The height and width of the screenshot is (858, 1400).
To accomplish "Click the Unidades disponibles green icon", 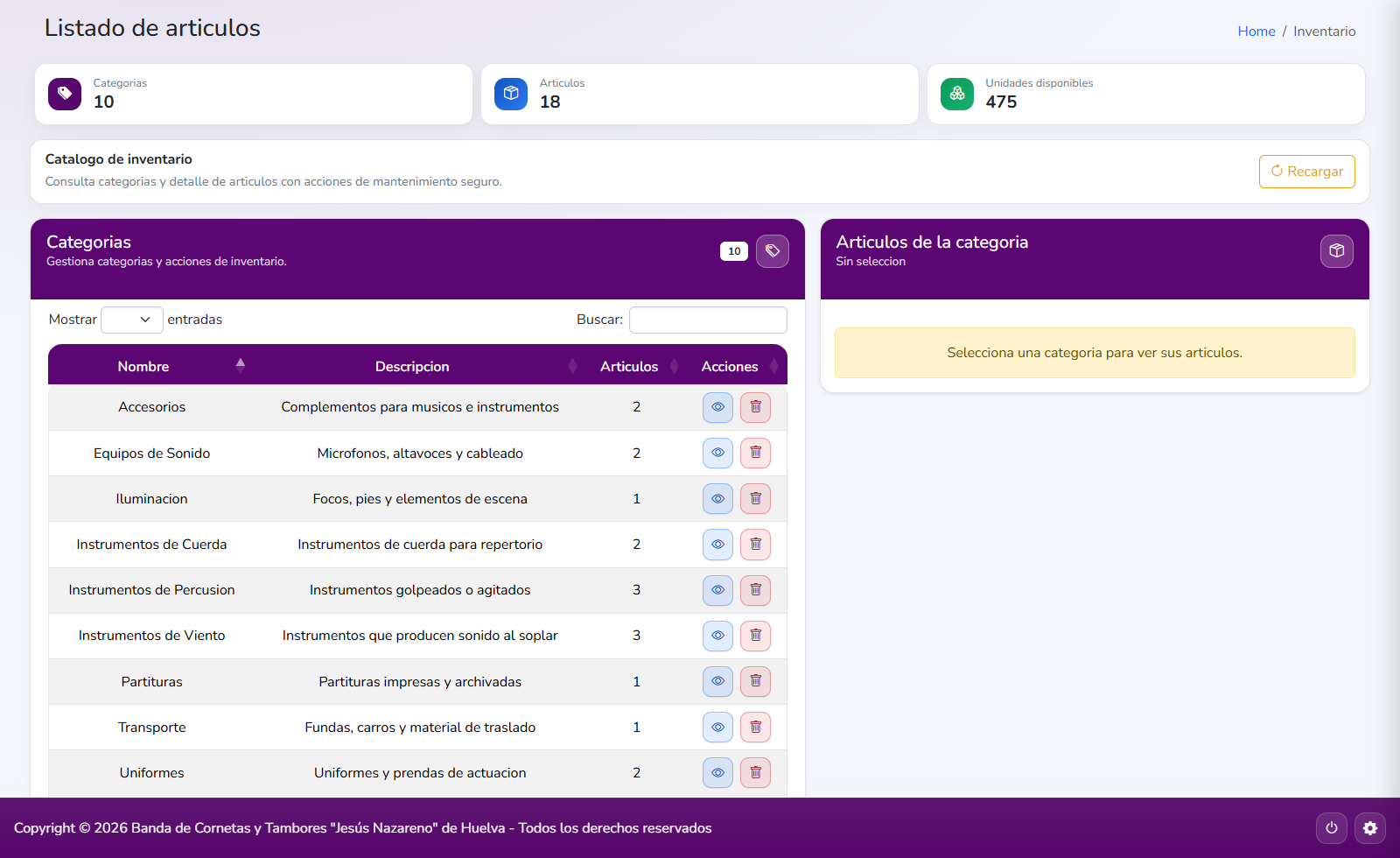I will coord(956,94).
